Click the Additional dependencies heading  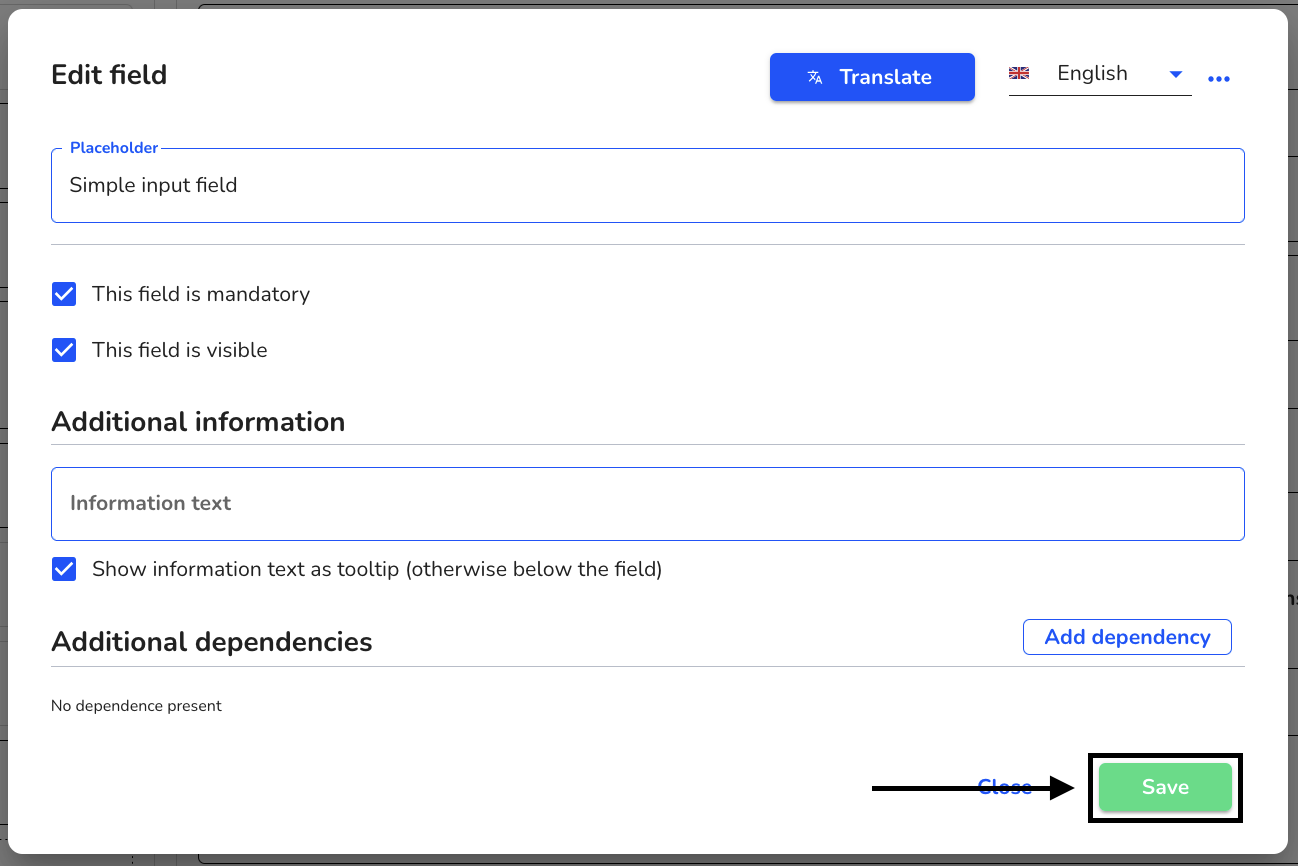coord(212,641)
